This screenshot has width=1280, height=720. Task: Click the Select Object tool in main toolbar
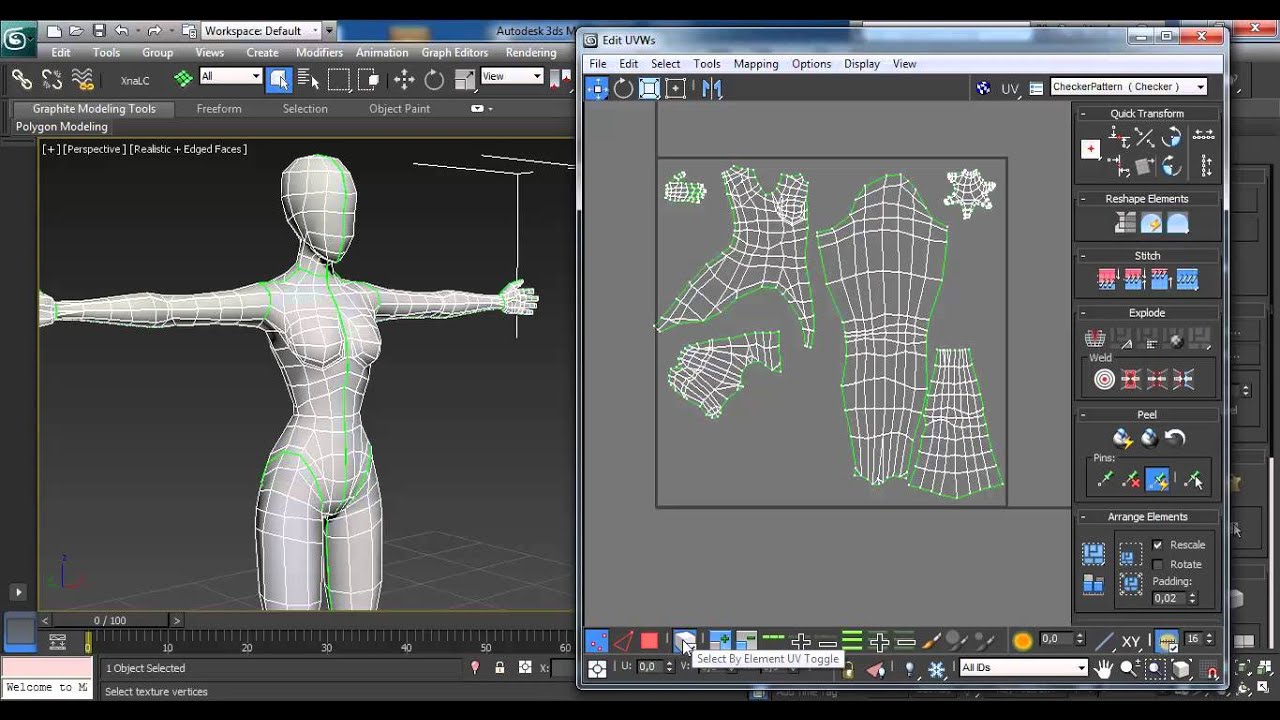pos(278,79)
